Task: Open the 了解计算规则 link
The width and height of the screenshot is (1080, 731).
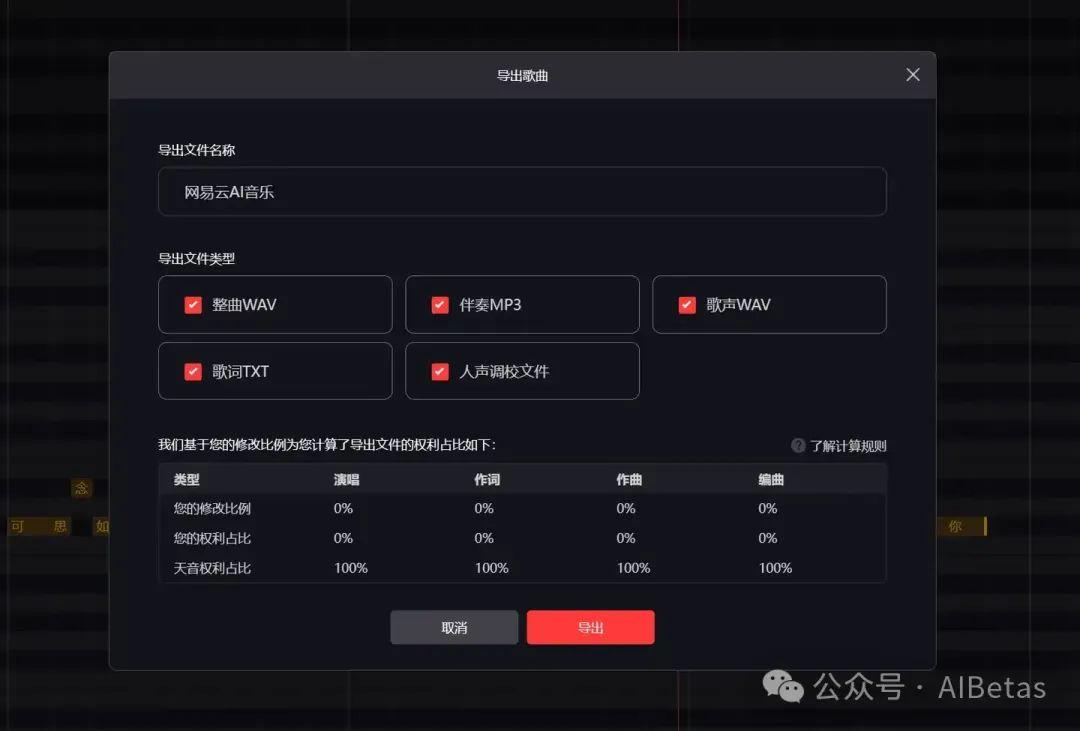Action: tap(848, 446)
